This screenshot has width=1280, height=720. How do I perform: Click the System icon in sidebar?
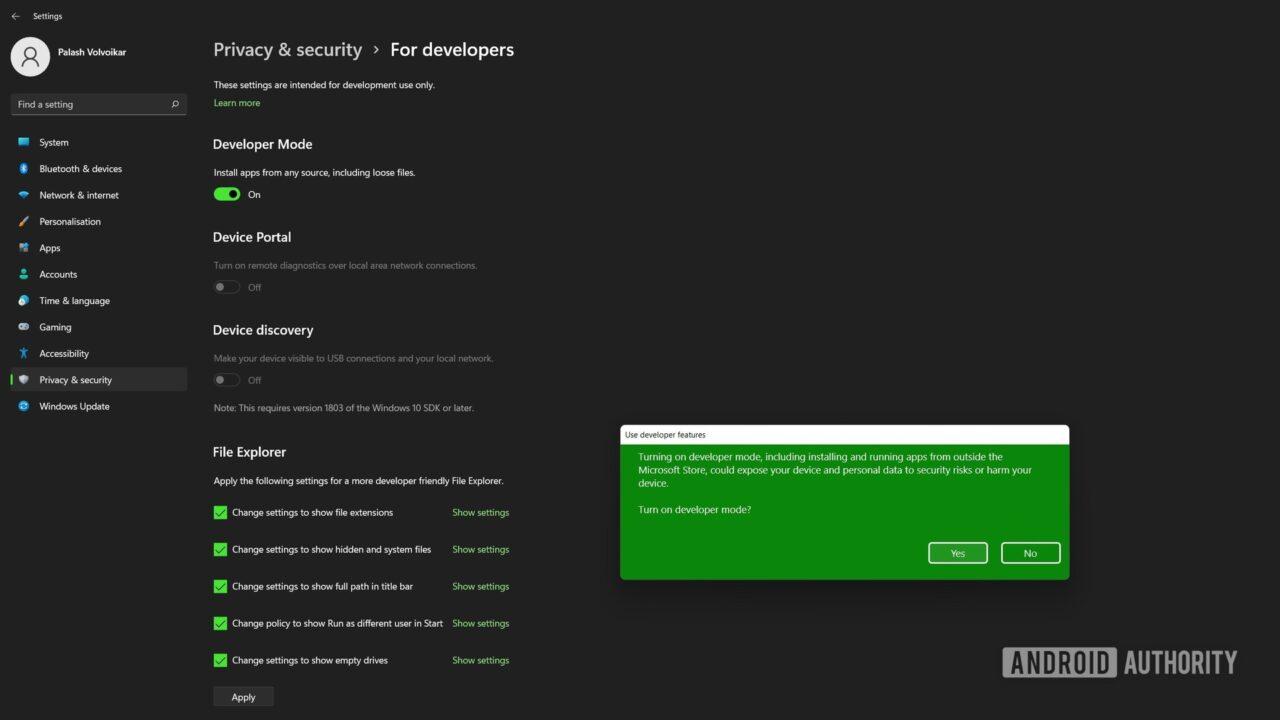(x=24, y=142)
